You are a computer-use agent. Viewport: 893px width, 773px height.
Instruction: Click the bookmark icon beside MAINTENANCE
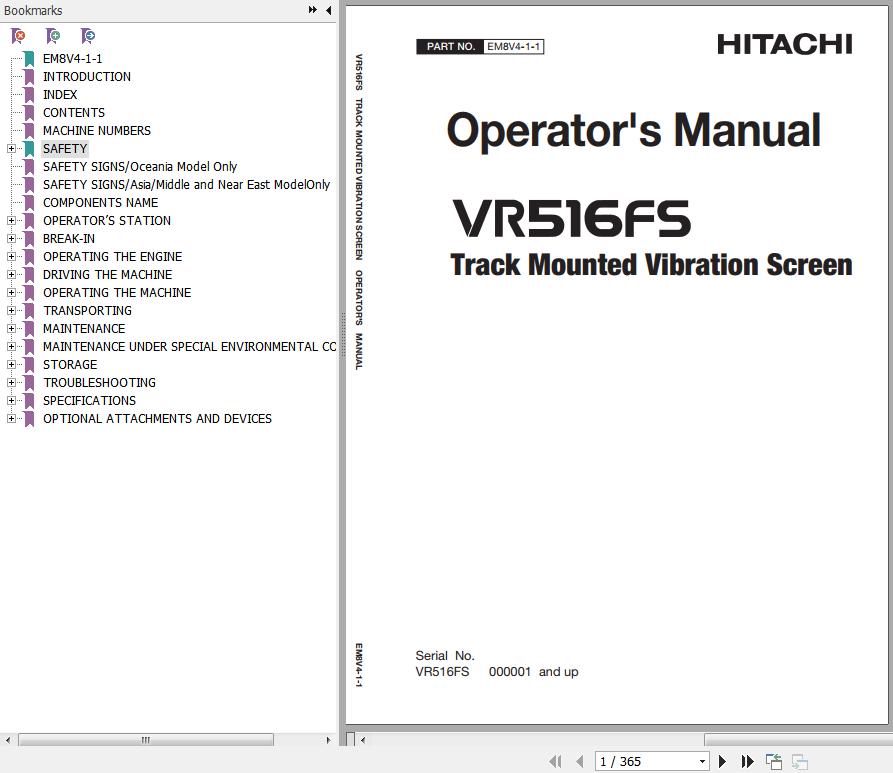[29, 329]
